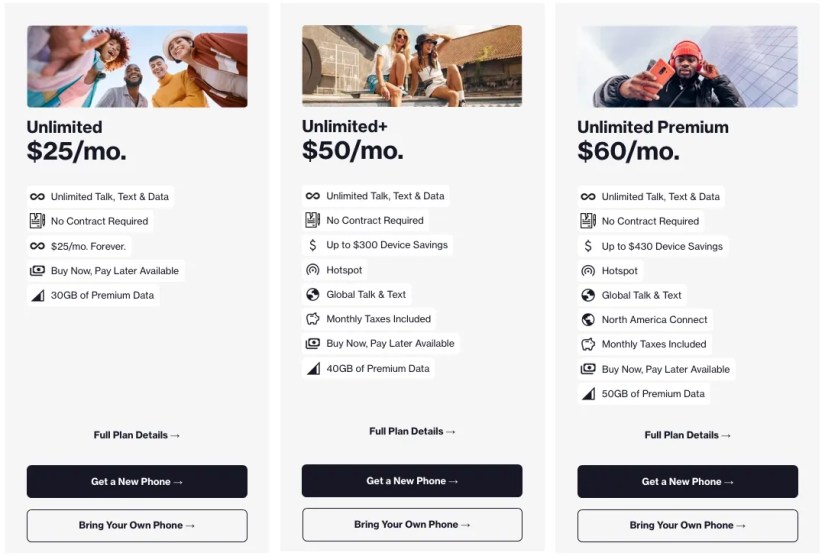Open Full Plan Details for Unlimited Premium

pos(687,435)
